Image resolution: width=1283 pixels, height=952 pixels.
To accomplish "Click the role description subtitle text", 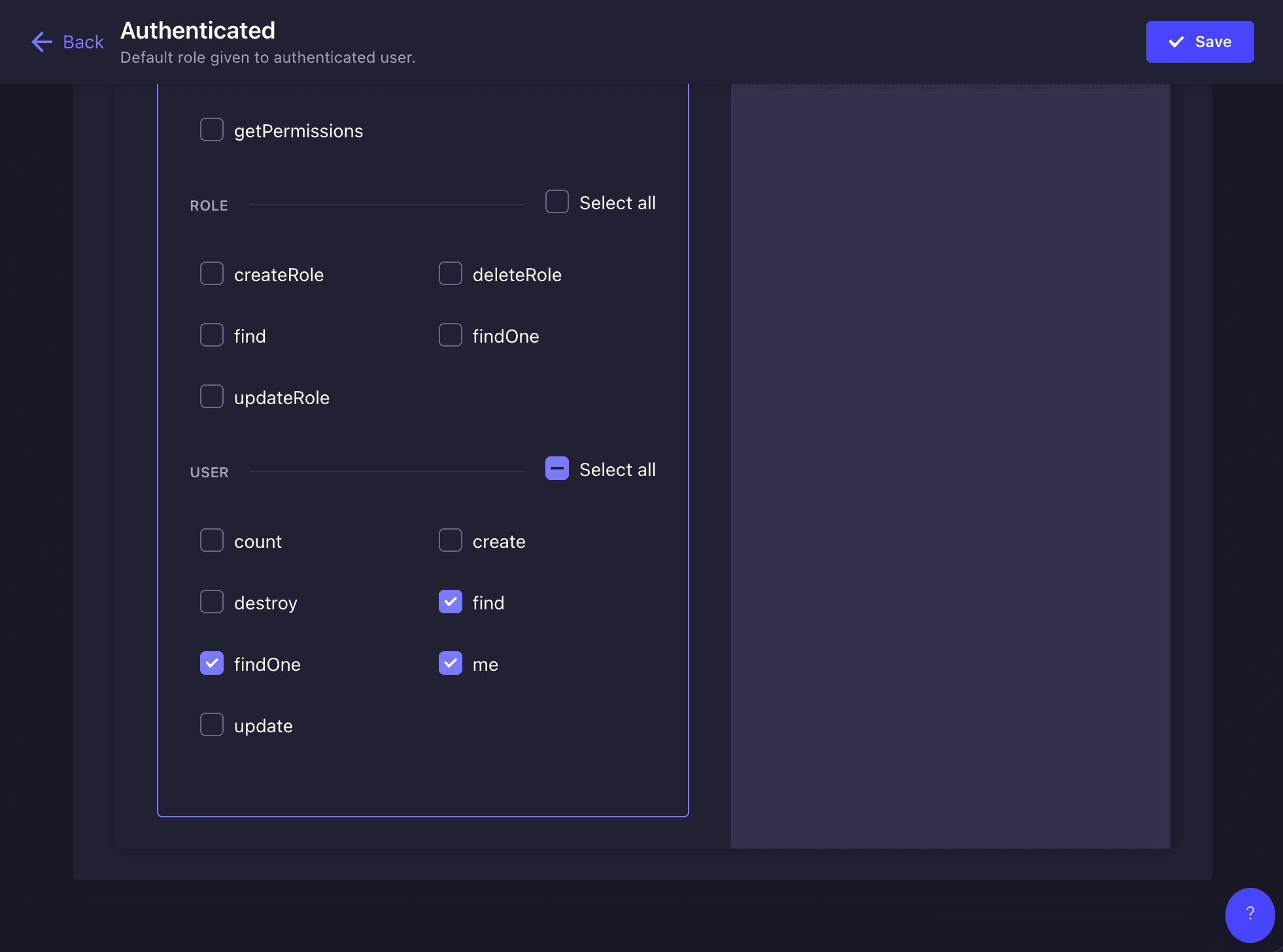I will 267,58.
